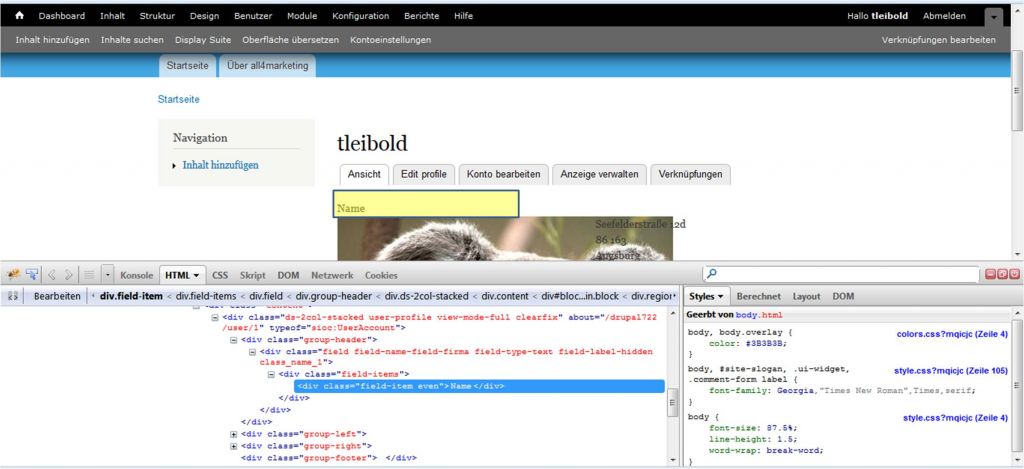The width and height of the screenshot is (1024, 469).
Task: Expand the group-right div node
Action: pos(233,445)
